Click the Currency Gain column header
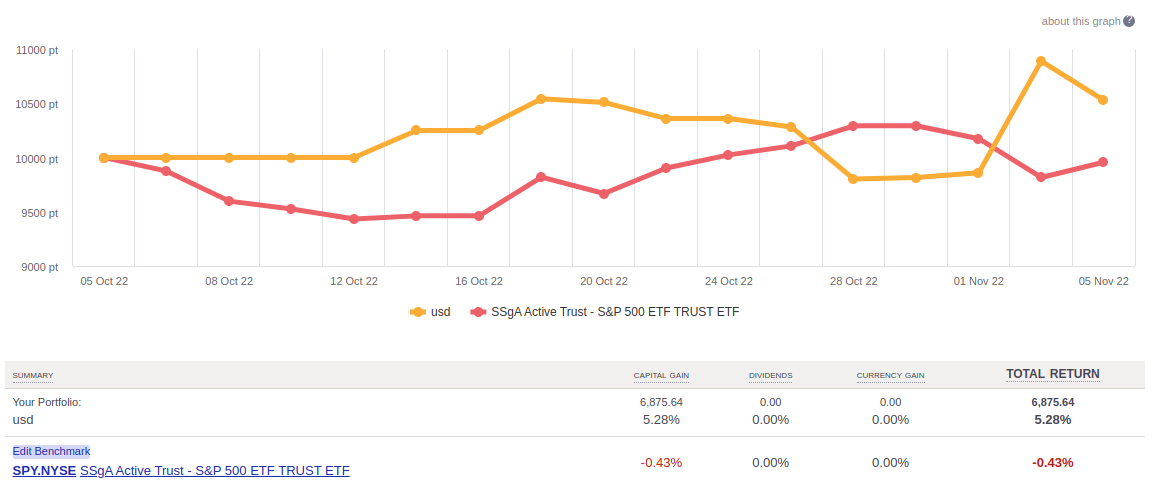1155x501 pixels. [x=890, y=376]
